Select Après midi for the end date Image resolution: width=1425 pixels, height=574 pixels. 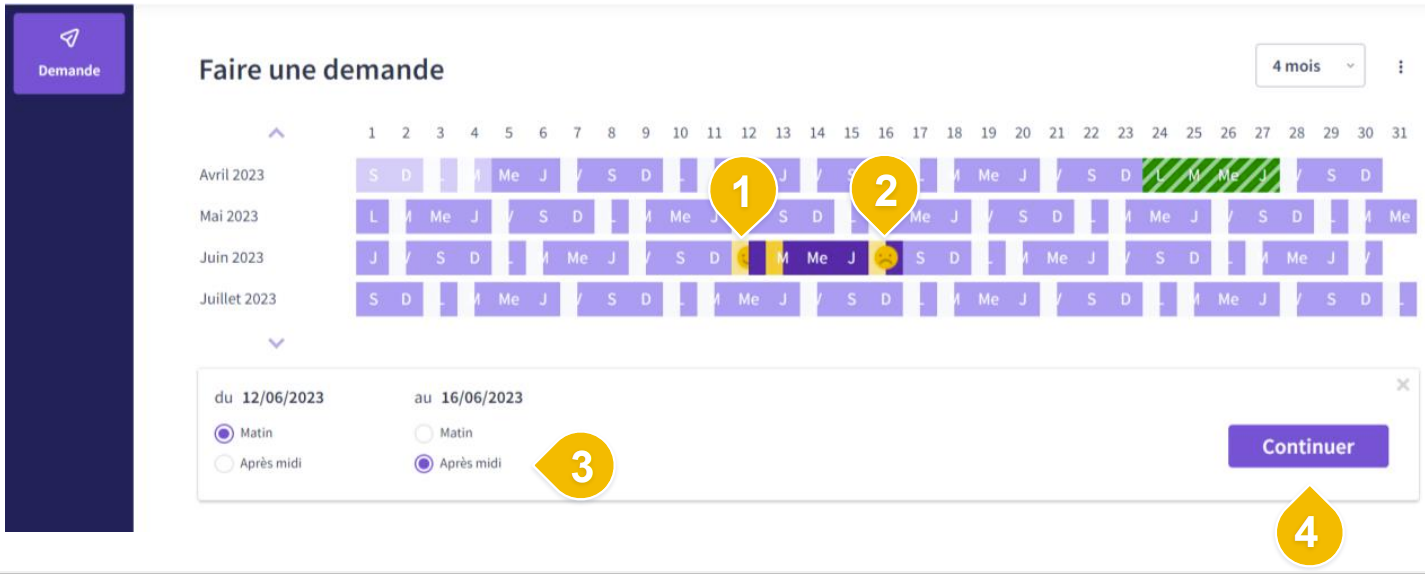pos(424,464)
